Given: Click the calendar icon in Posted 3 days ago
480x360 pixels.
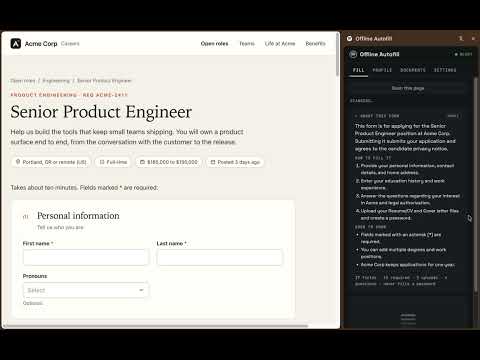Looking at the screenshot, I should (x=213, y=162).
